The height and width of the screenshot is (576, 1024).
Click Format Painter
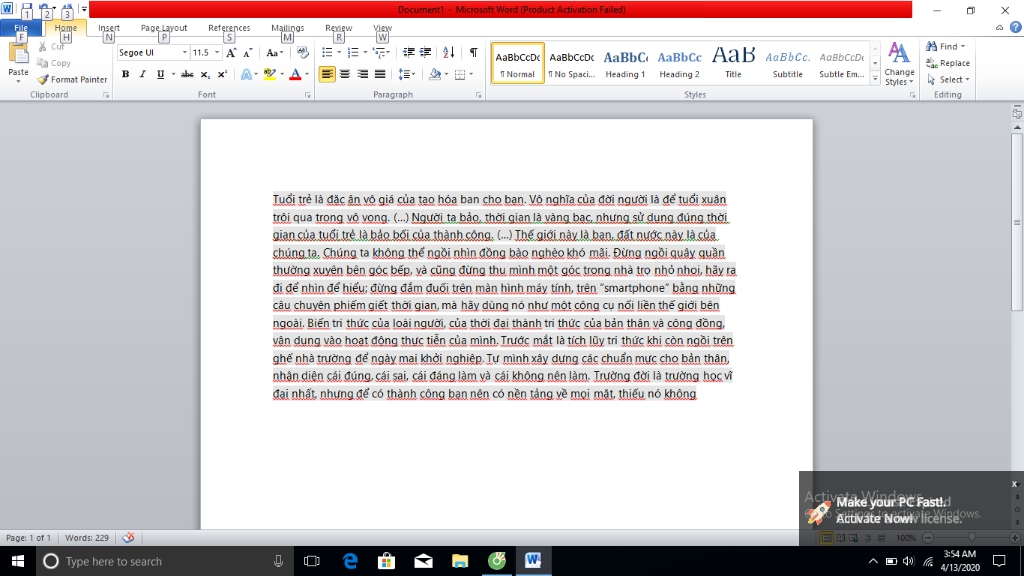click(x=72, y=80)
